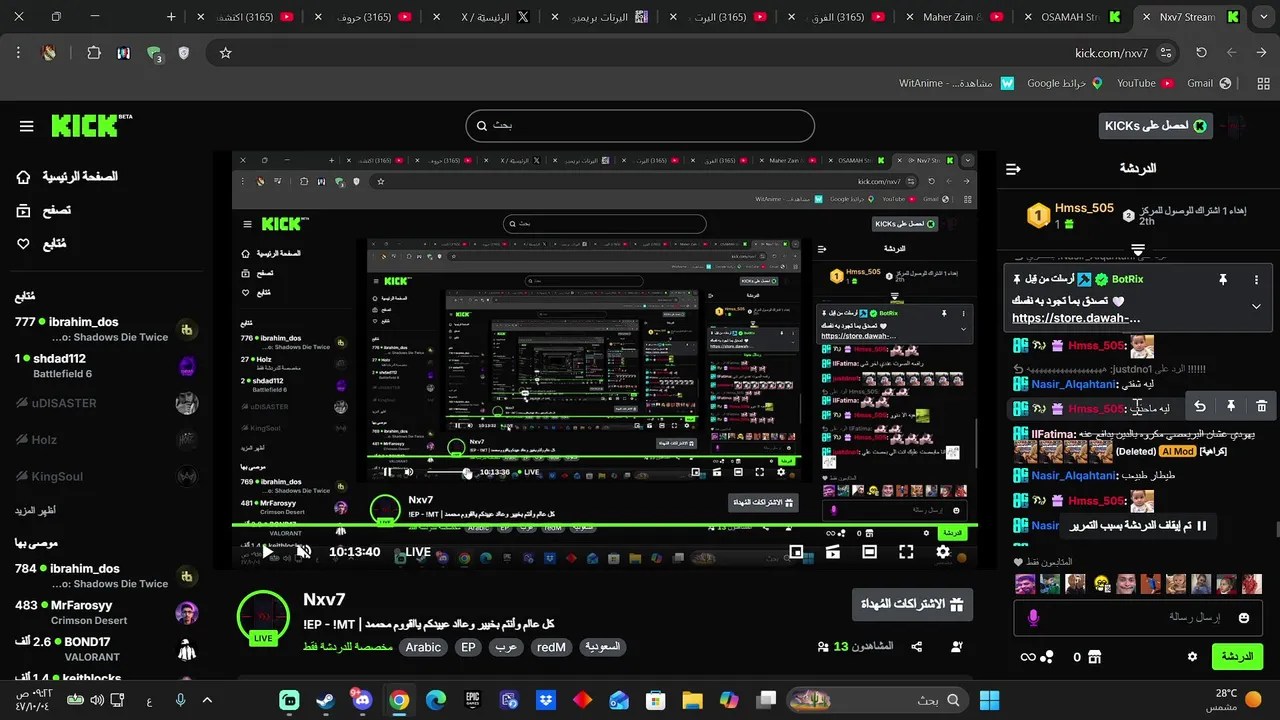Select the Arabic tag

423,647
